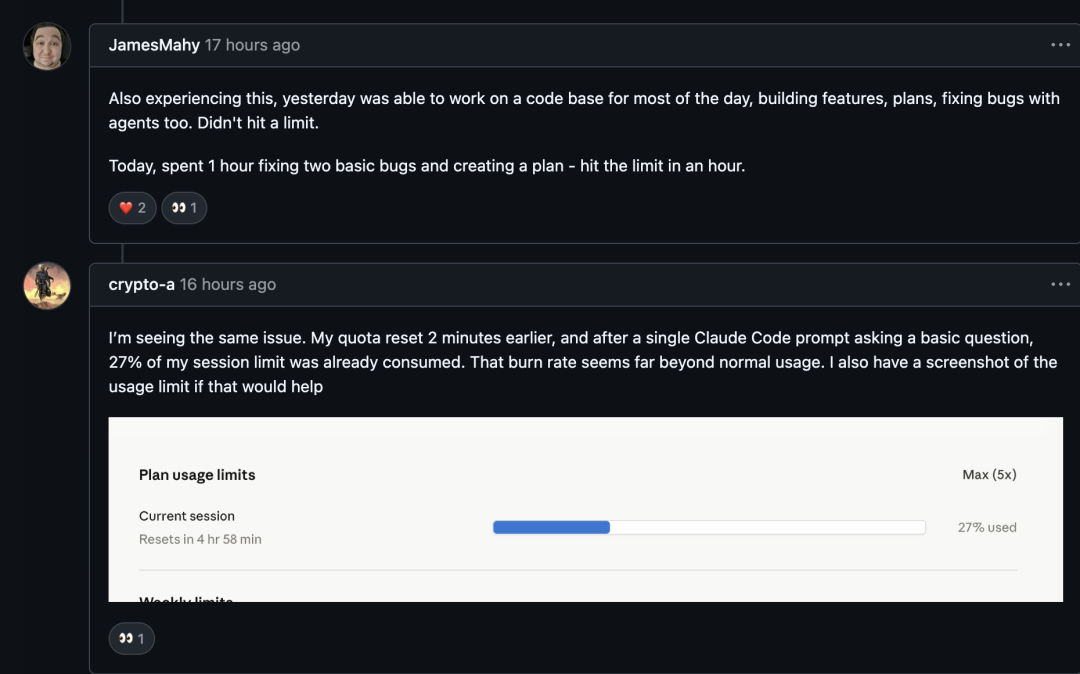Screen dimensions: 1080x674
Task: Click the blue session usage progress bar
Action: [551, 527]
